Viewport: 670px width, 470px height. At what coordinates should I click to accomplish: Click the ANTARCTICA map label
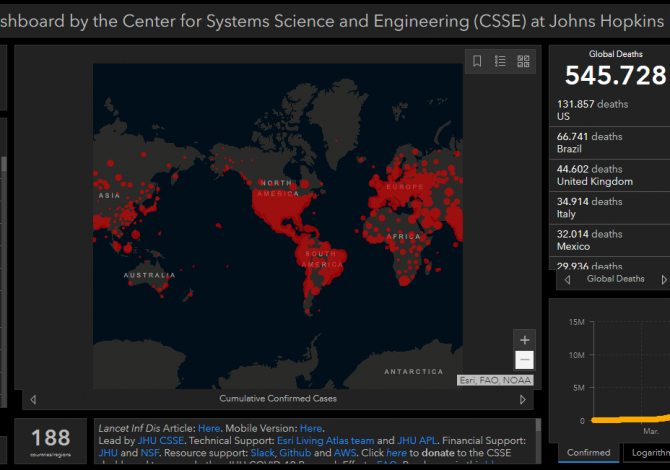(x=414, y=372)
